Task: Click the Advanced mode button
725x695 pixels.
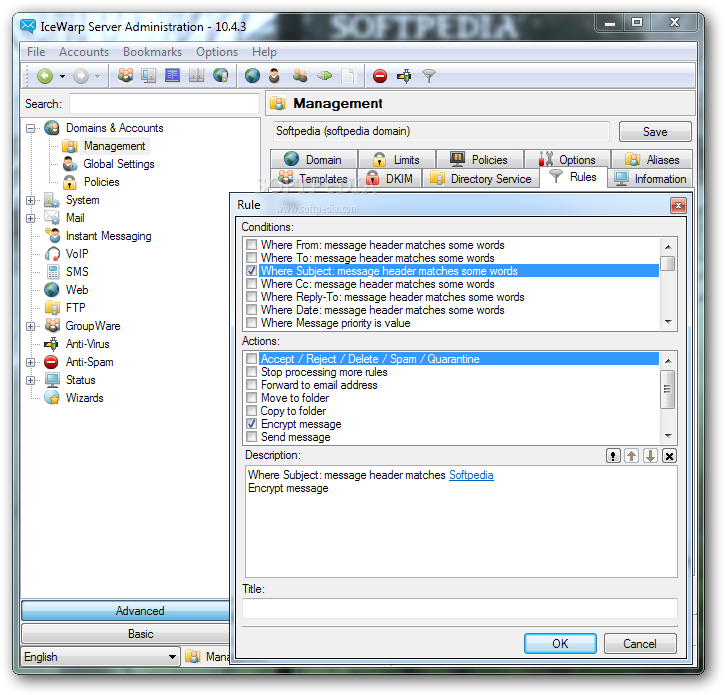Action: click(x=125, y=611)
